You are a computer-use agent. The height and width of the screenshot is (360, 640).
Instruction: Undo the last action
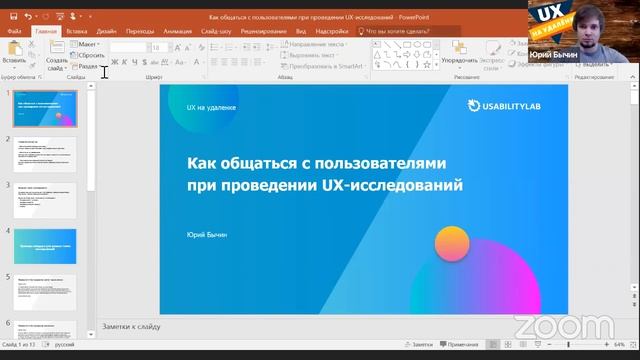click(28, 16)
